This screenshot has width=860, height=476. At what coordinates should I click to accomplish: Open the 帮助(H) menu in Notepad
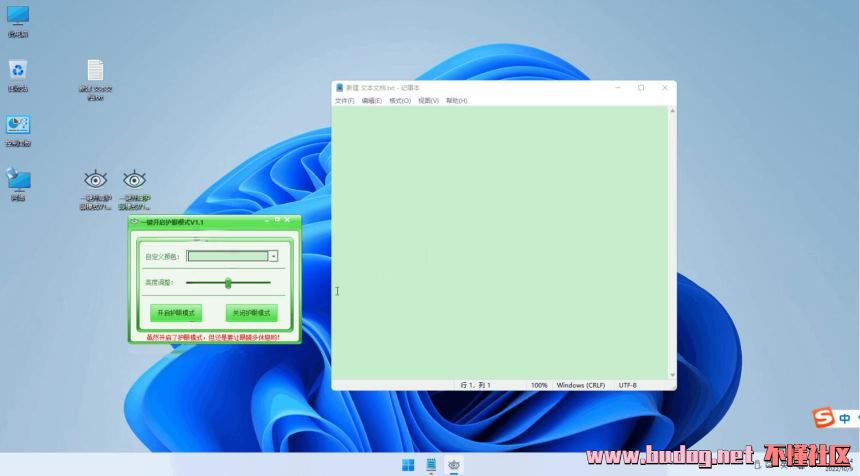coord(456,101)
